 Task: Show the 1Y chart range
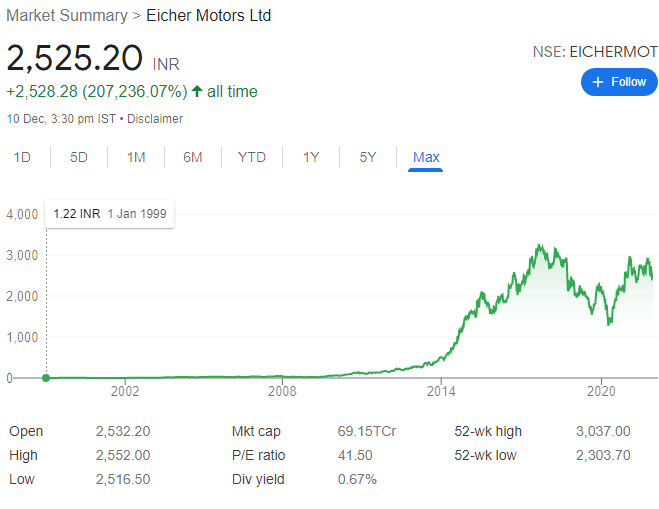[311, 157]
